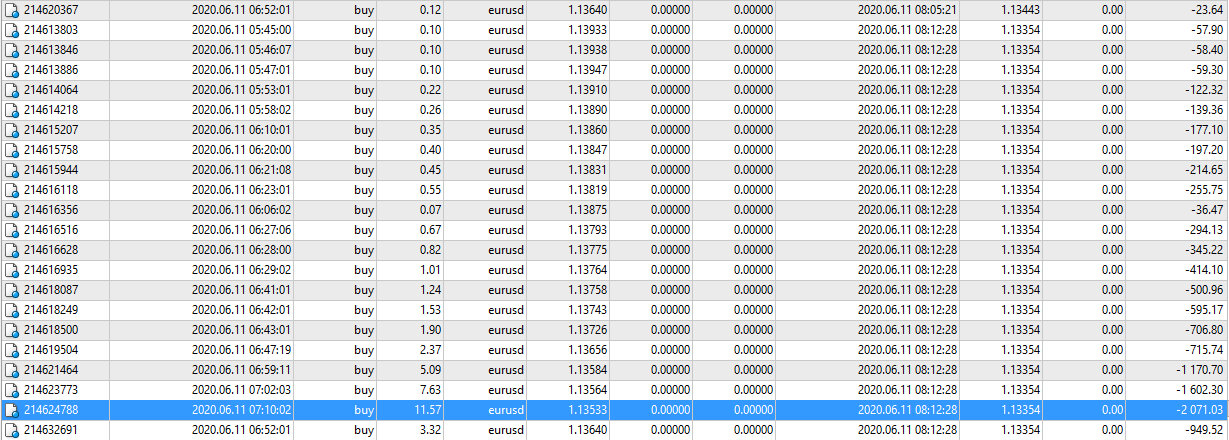This screenshot has width=1229, height=440.
Task: Click open time 2020.06.11 05:46:07
Action: click(241, 50)
